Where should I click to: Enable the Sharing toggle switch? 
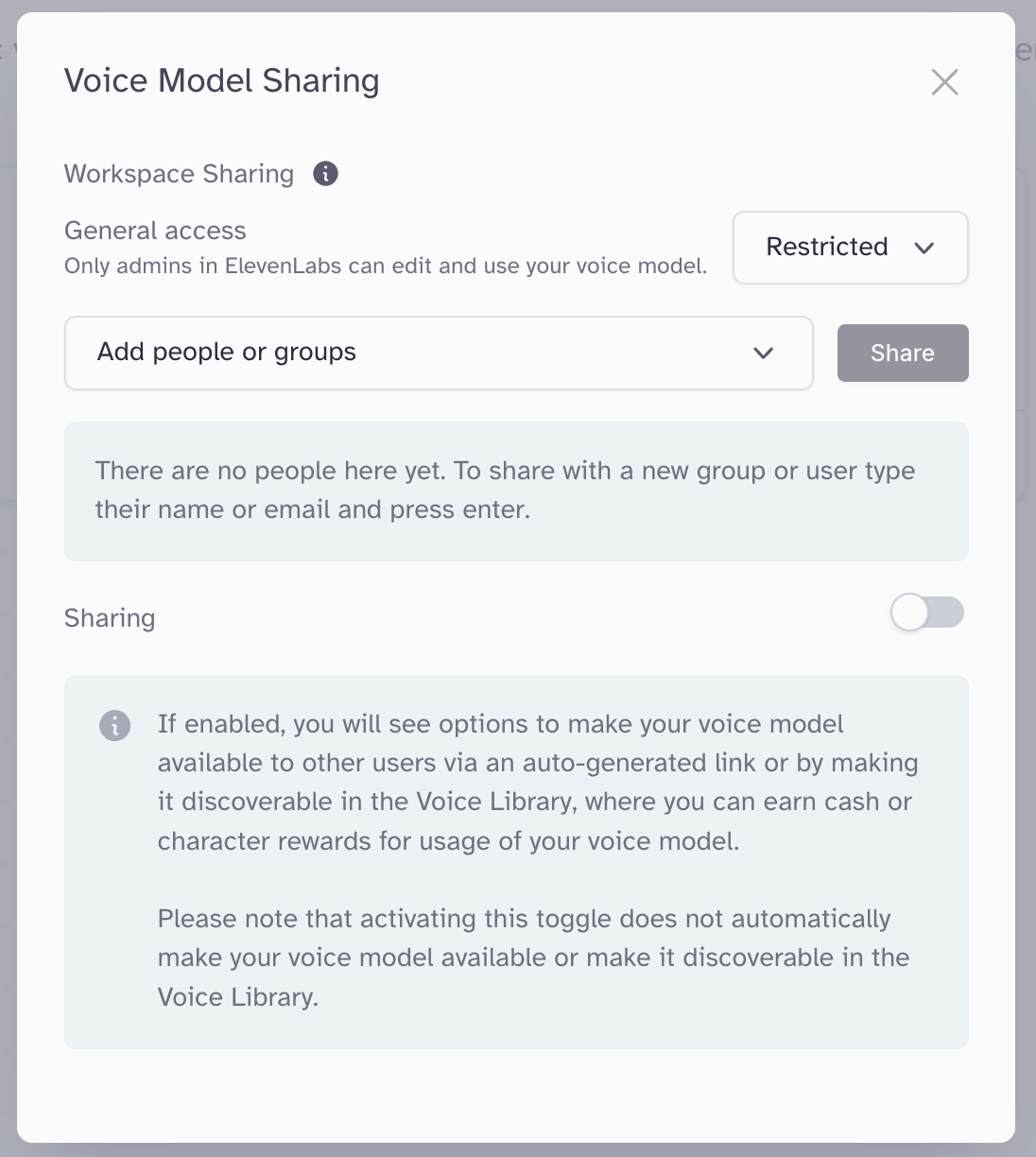[x=927, y=613]
